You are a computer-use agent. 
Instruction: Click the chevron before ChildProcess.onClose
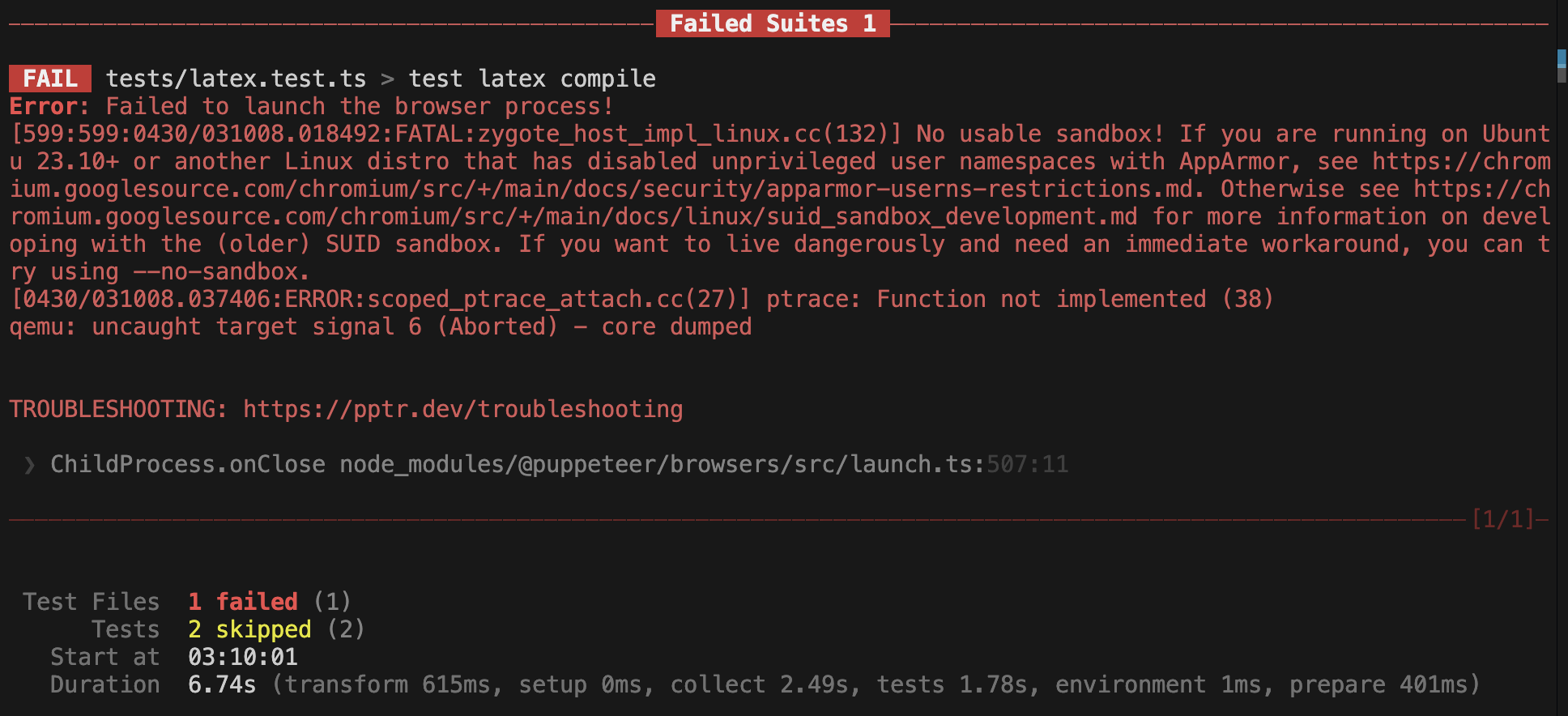pos(30,465)
